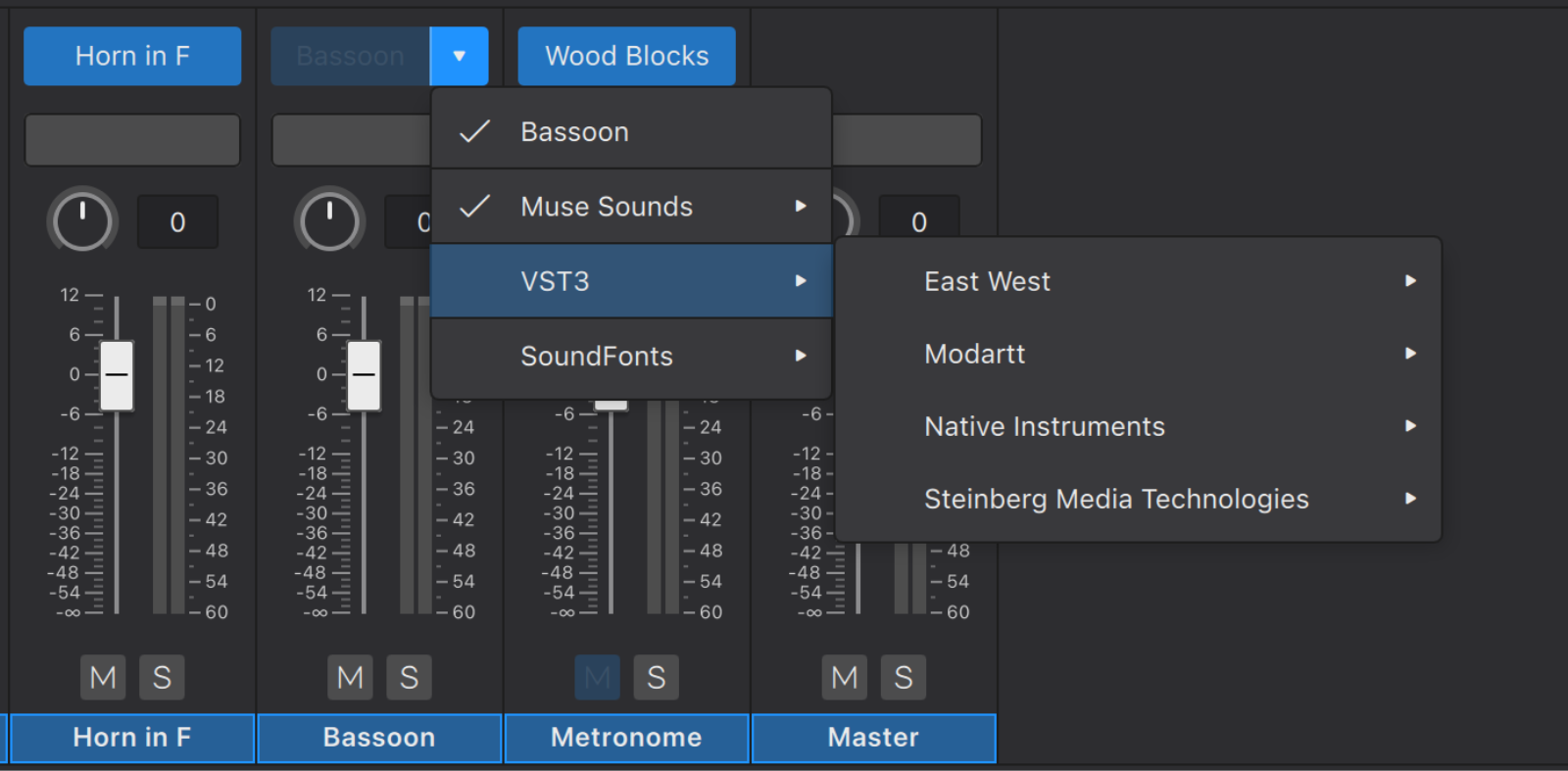Turn the Horn in F pan knob

coord(82,220)
